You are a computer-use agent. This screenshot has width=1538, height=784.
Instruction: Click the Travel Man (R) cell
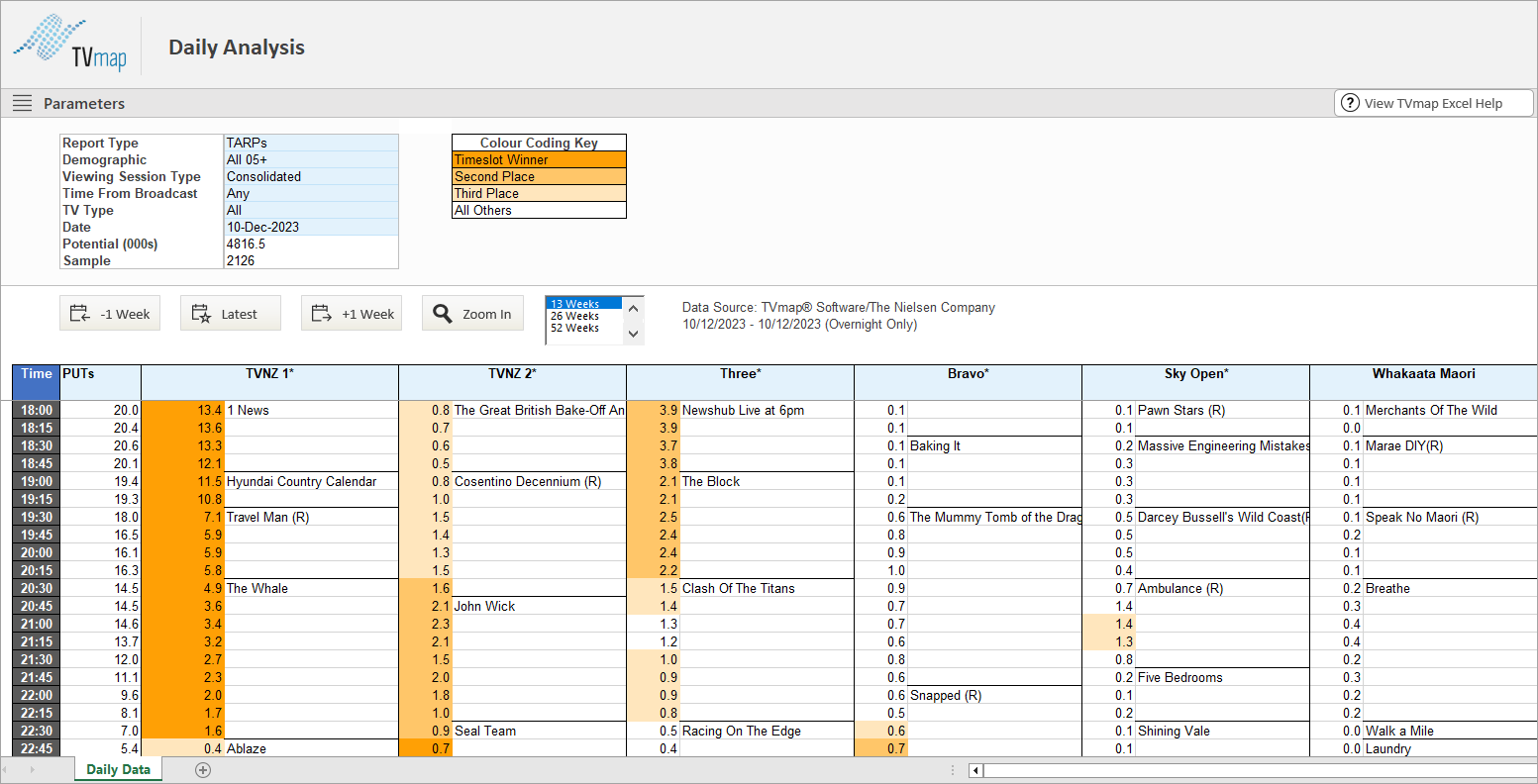pyautogui.click(x=311, y=517)
